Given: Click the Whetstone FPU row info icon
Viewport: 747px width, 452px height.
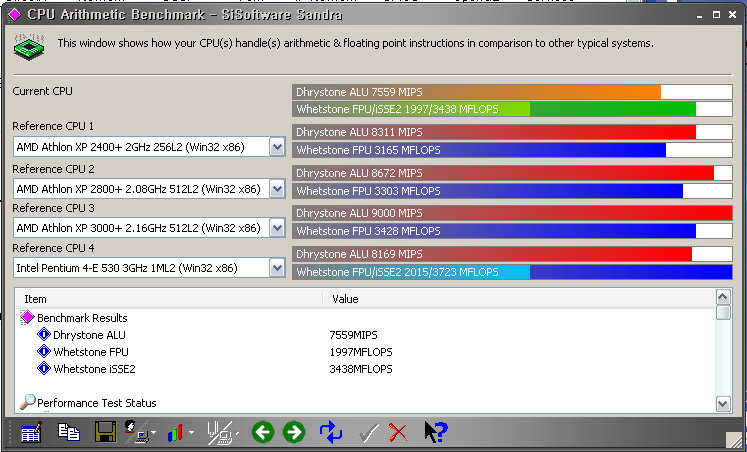Looking at the screenshot, I should (x=44, y=352).
